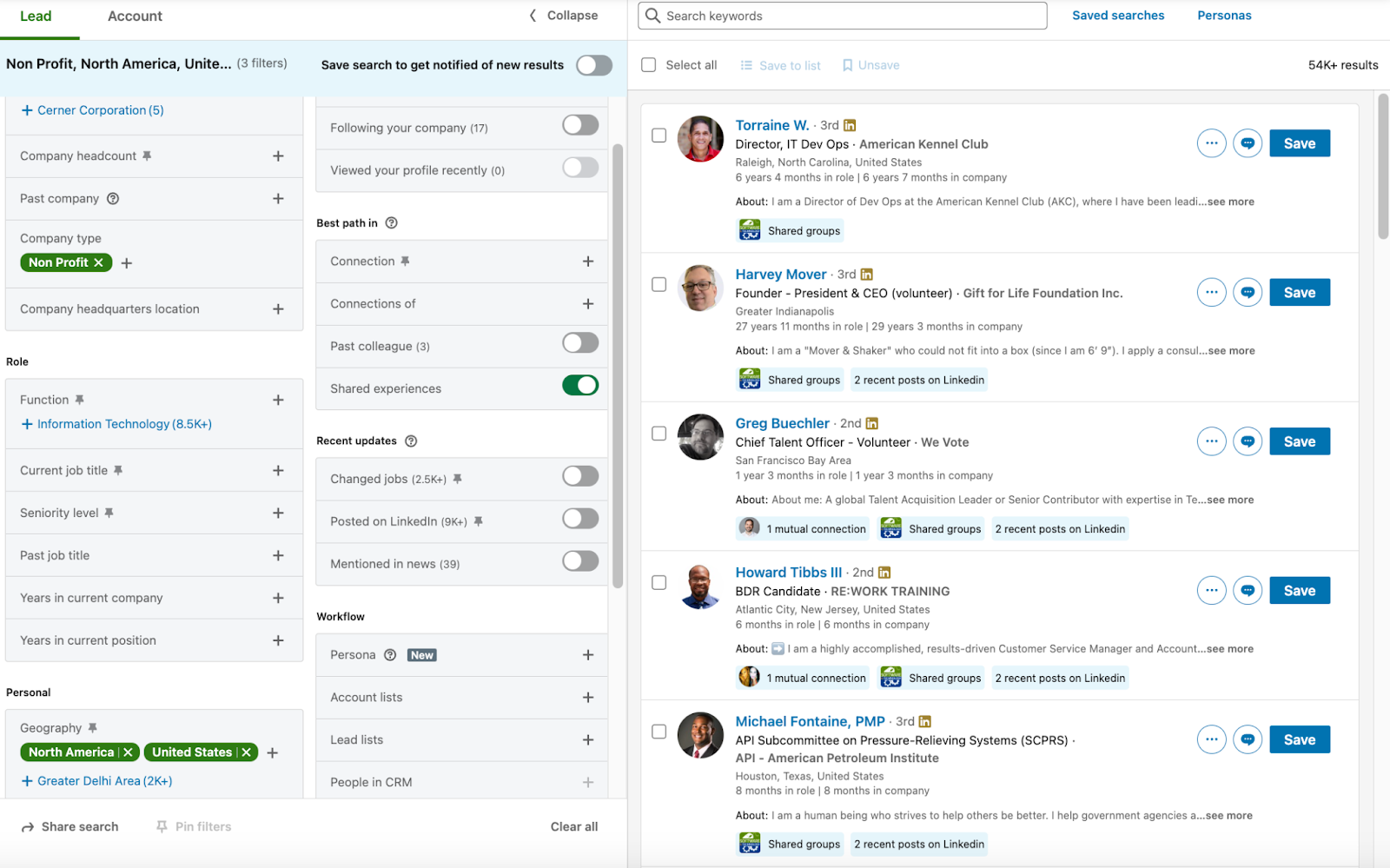Save Greg Buechler as lead
The width and height of the screenshot is (1390, 868).
[x=1300, y=441]
